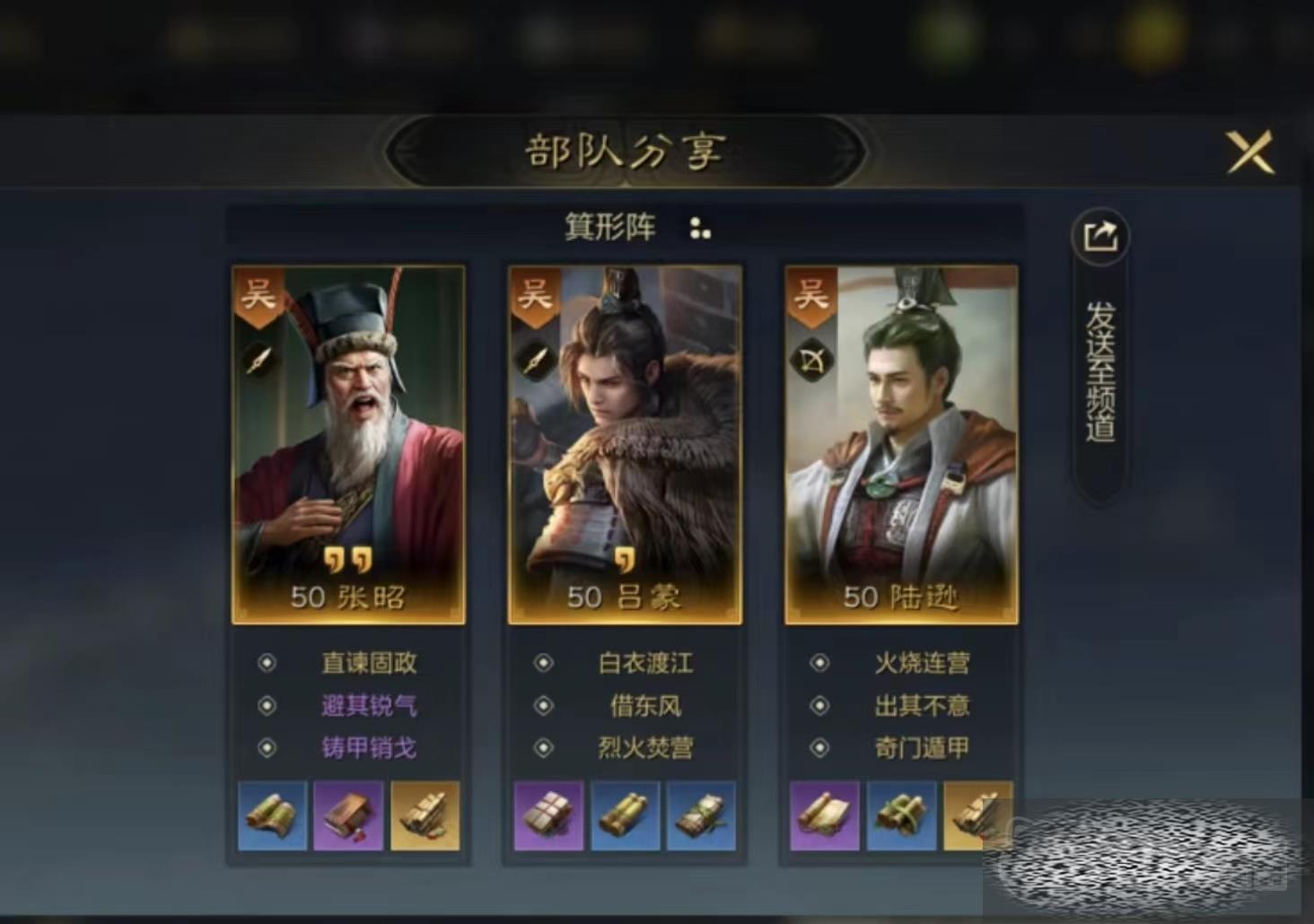Viewport: 1314px width, 924px height.
Task: Open the 吕蒙 general card
Action: point(625,444)
